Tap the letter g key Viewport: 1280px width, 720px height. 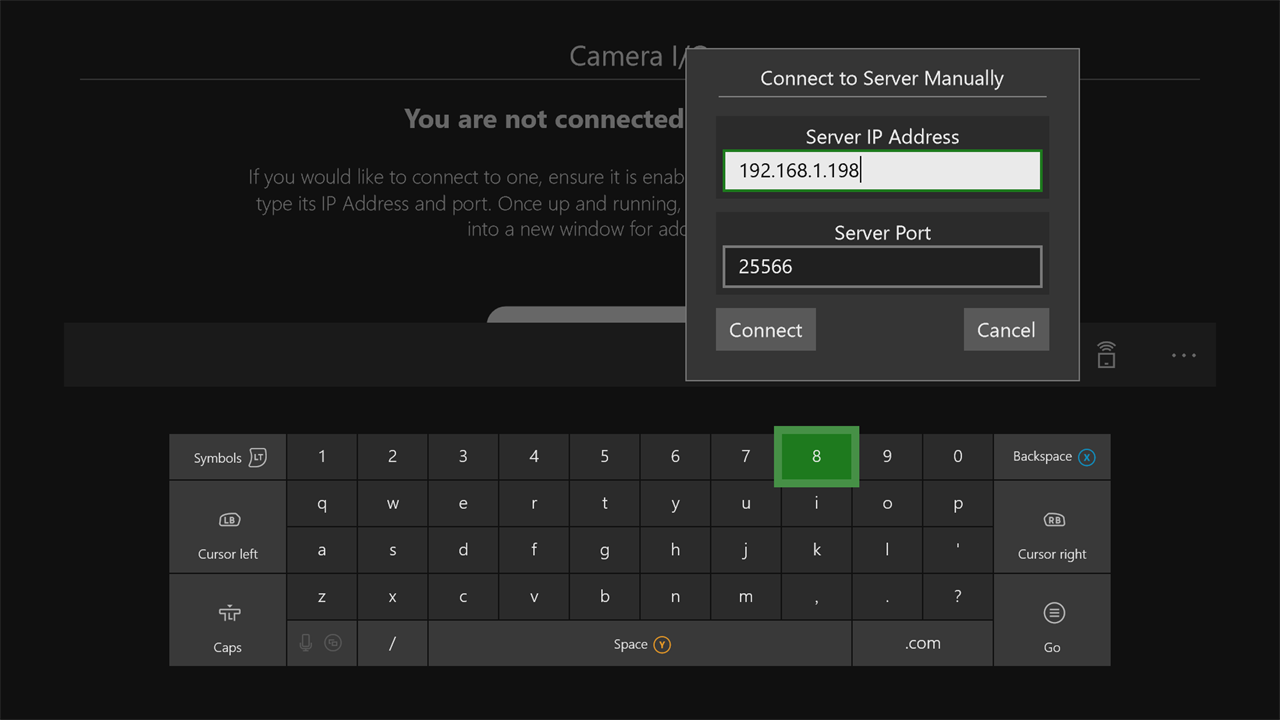click(604, 550)
